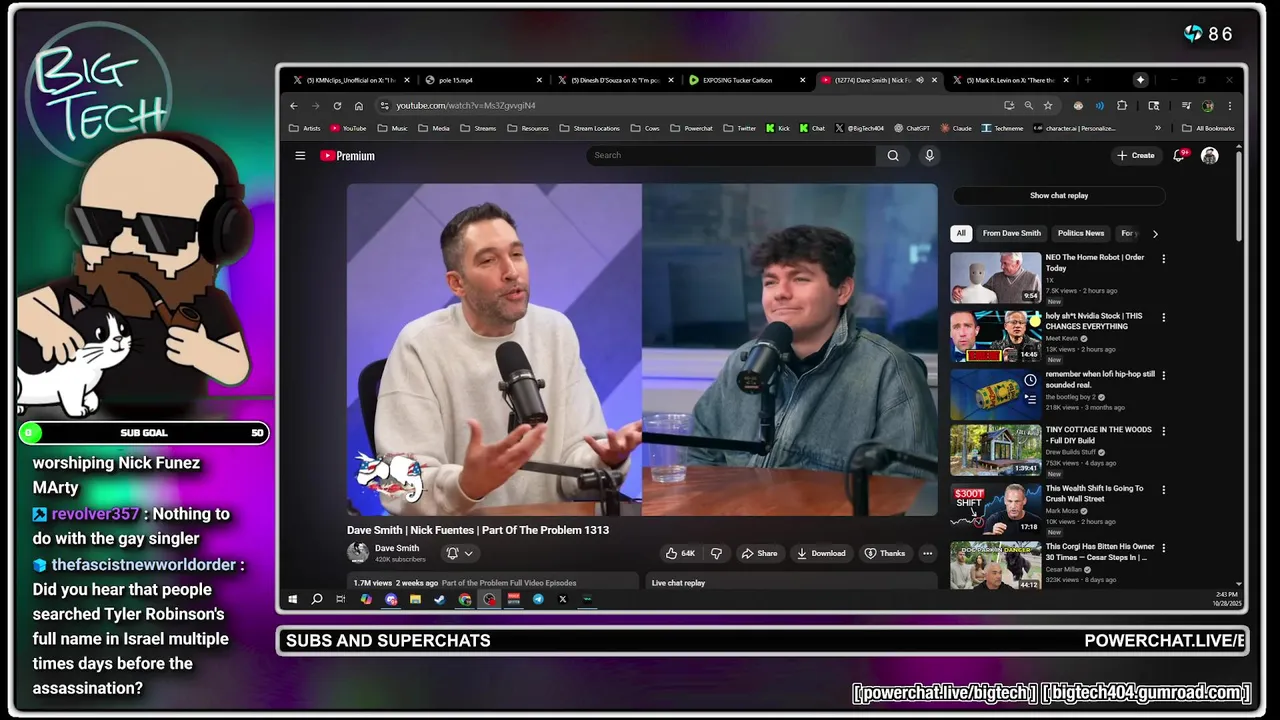Open the Windows taskbar search icon

click(x=317, y=599)
